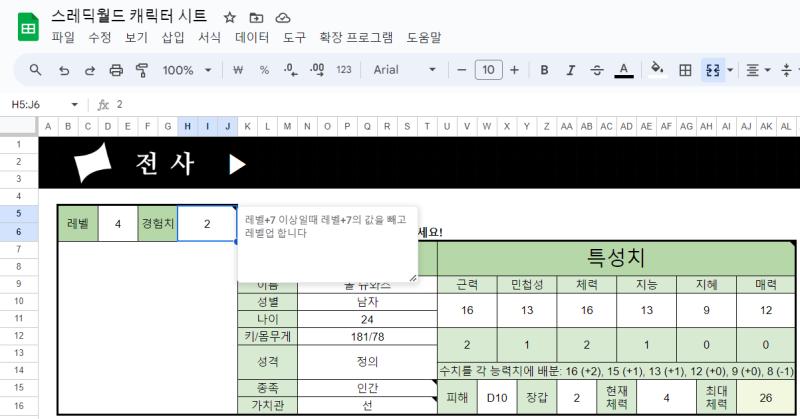Image resolution: width=800 pixels, height=419 pixels.
Task: Select the experience cell showing 2
Action: coord(207,224)
